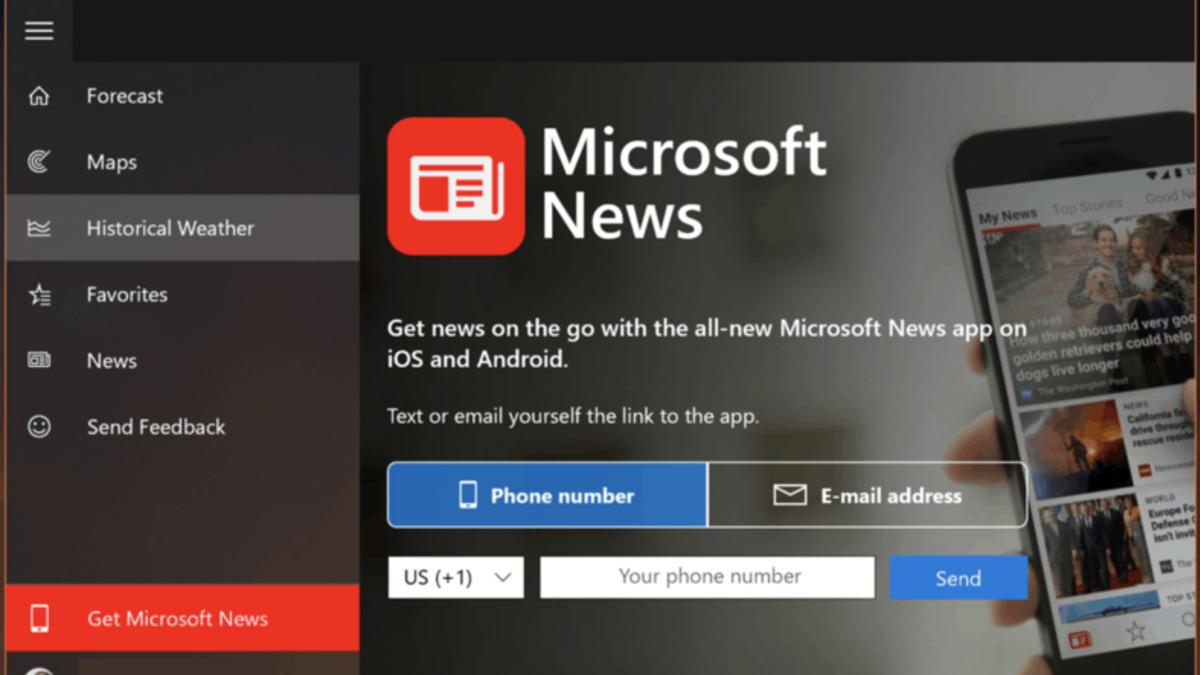Click the red Microsoft News app logo
The width and height of the screenshot is (1200, 675).
click(455, 185)
